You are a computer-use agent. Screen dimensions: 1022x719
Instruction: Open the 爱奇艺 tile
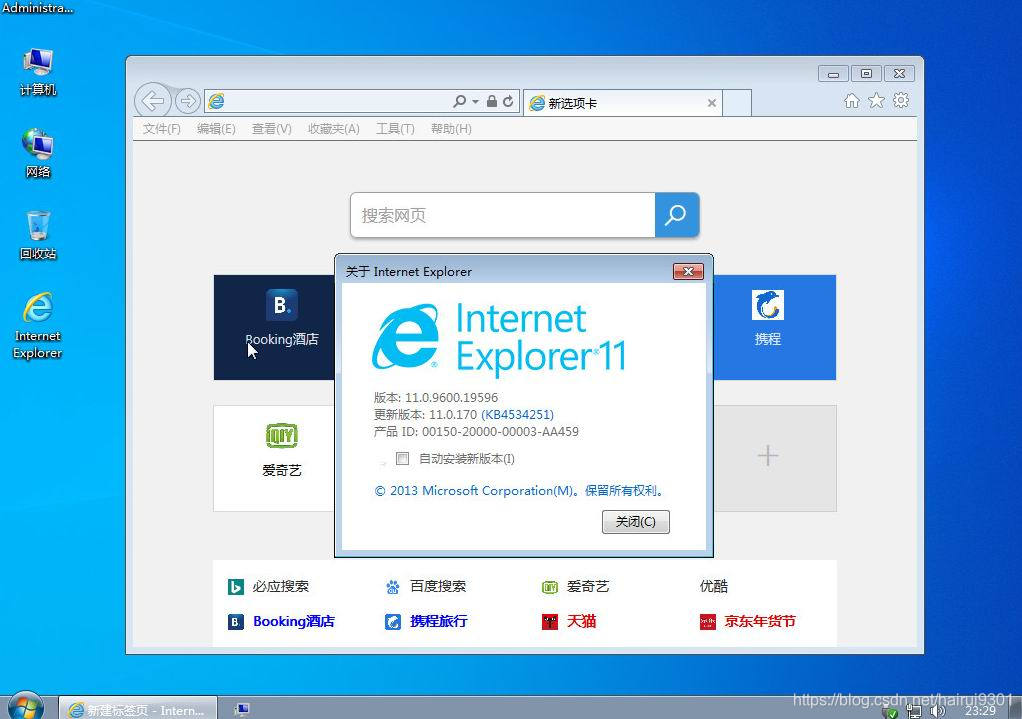click(274, 458)
